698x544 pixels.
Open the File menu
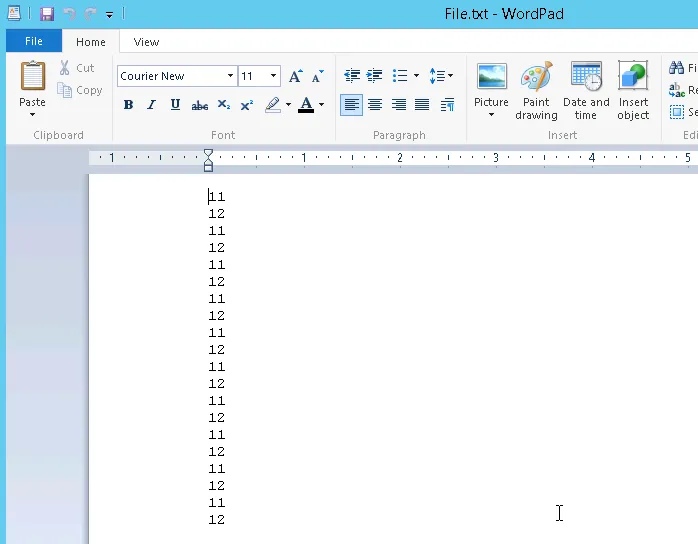pyautogui.click(x=34, y=42)
